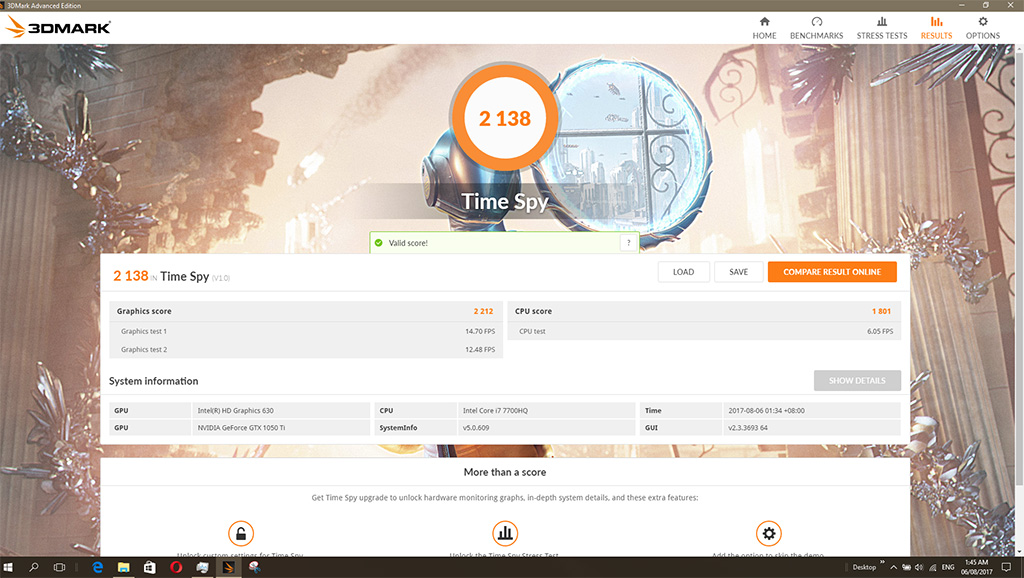Screen dimensions: 1024x578
Task: Open the taskbar clock 1:45 AM
Action: [976, 567]
